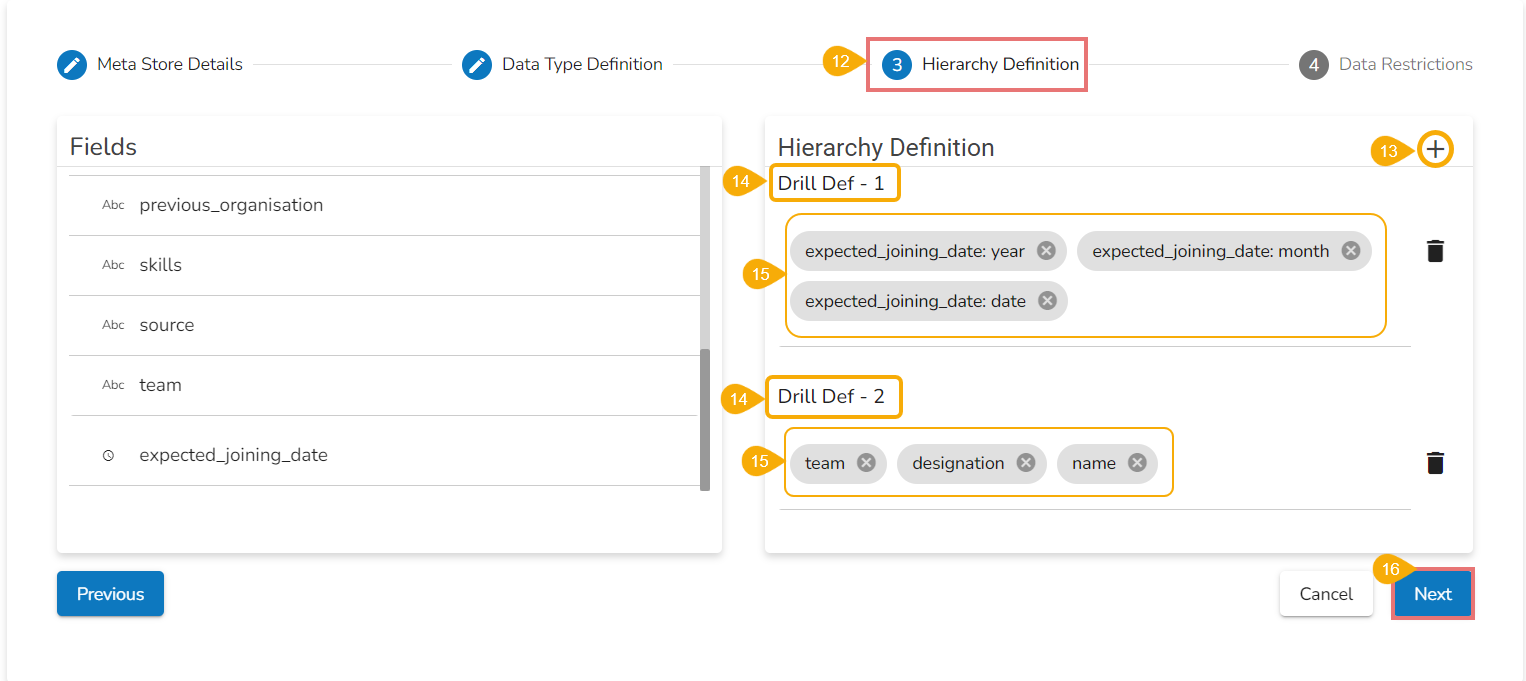Click the Cancel button

pos(1326,594)
